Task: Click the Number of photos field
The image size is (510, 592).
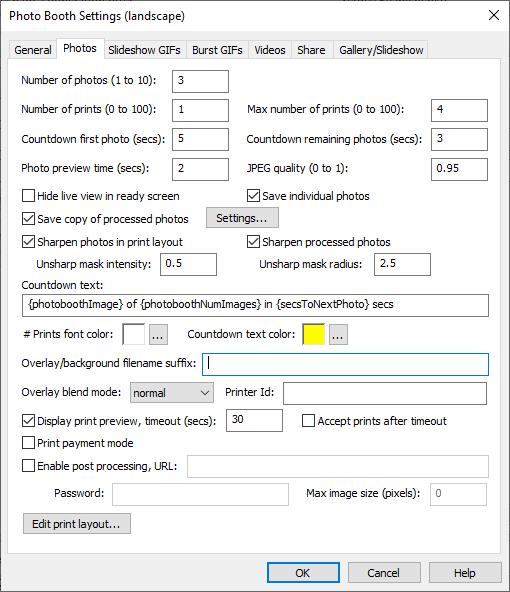Action: [200, 81]
